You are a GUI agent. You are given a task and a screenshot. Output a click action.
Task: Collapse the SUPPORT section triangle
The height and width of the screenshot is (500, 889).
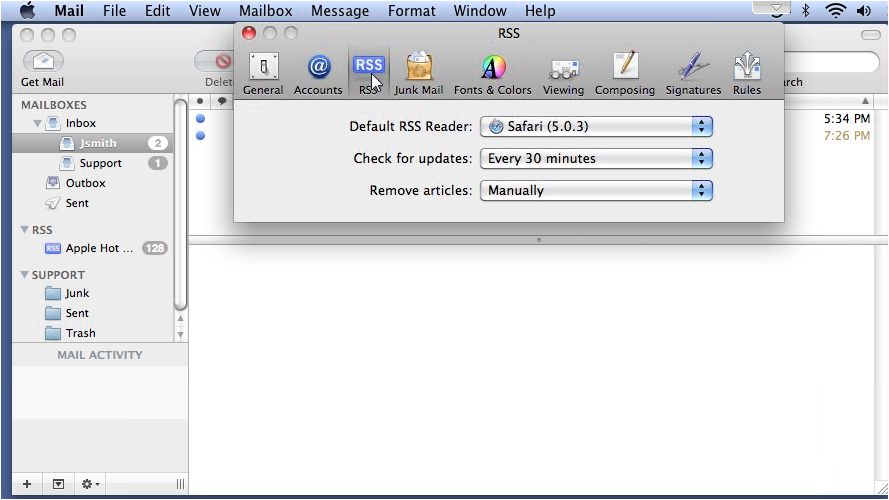point(24,274)
